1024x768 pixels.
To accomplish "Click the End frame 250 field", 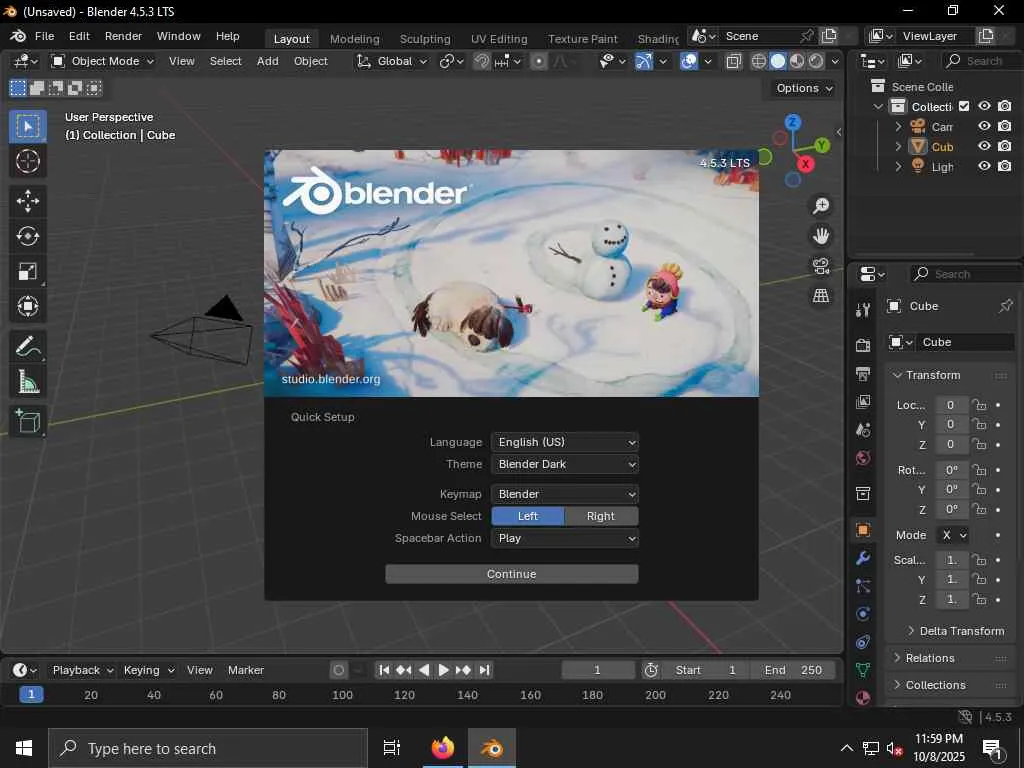I will (792, 670).
